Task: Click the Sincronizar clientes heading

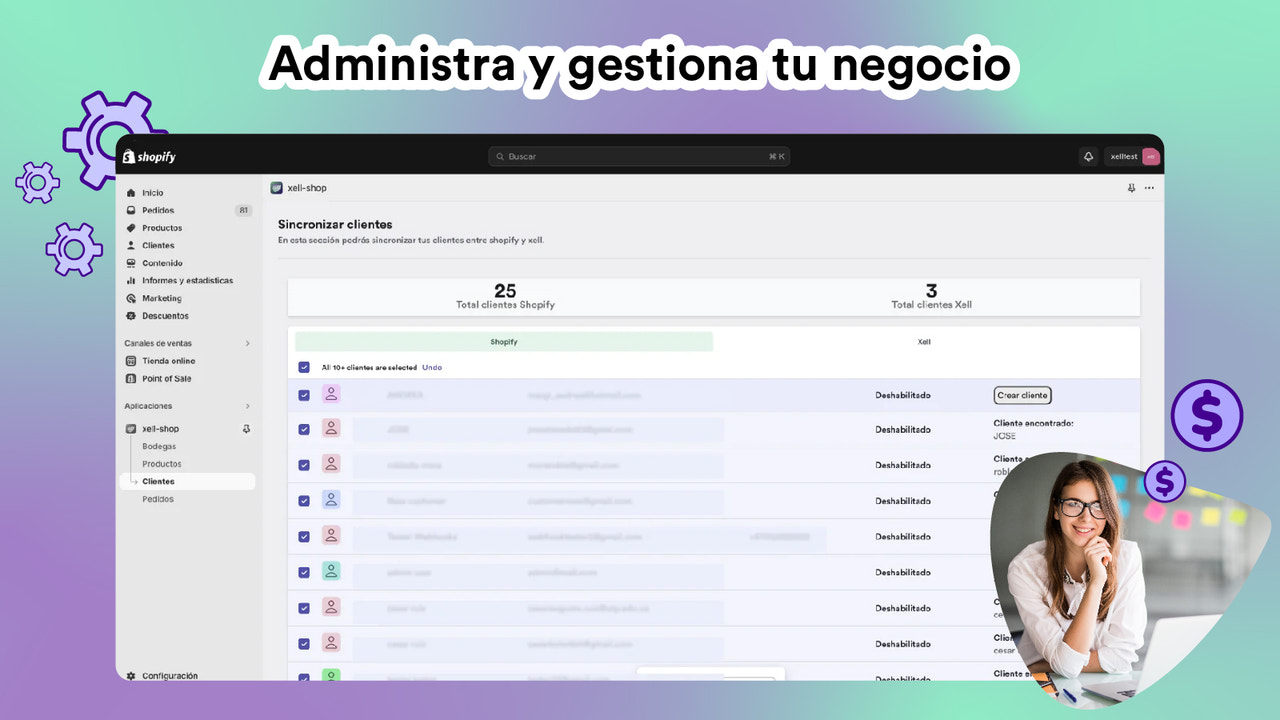Action: pyautogui.click(x=335, y=224)
